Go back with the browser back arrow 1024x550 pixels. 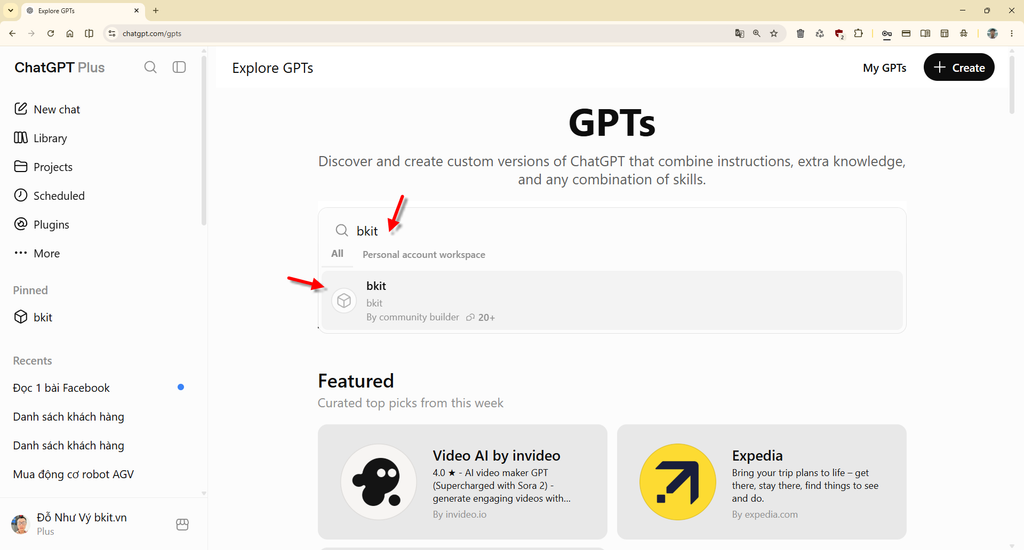(x=12, y=33)
